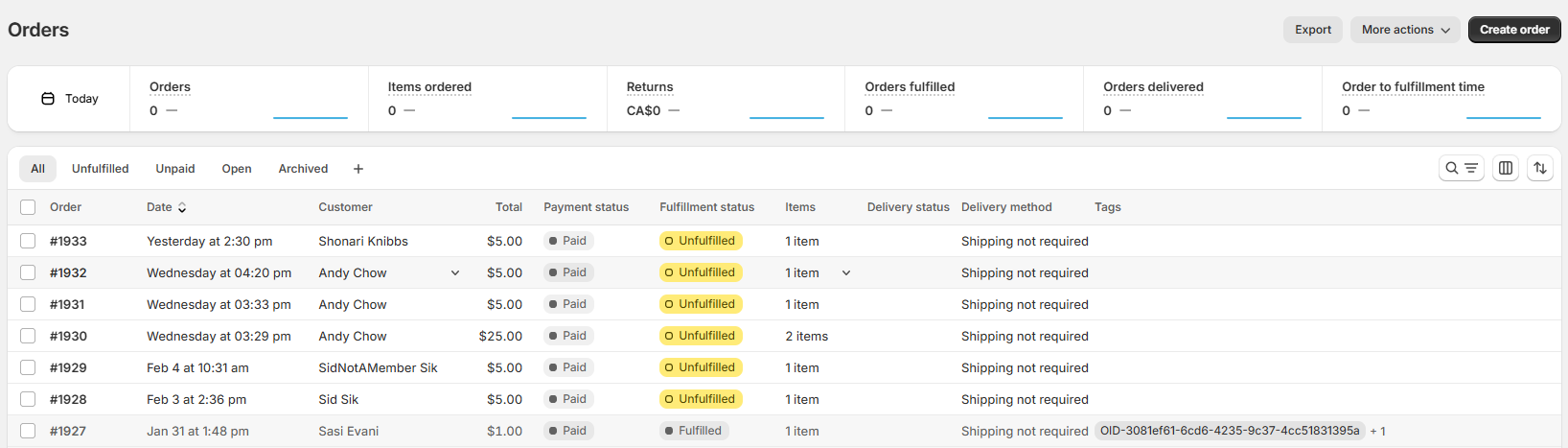Click the Create order button
Viewport: 1568px width, 448px height.
click(1514, 30)
